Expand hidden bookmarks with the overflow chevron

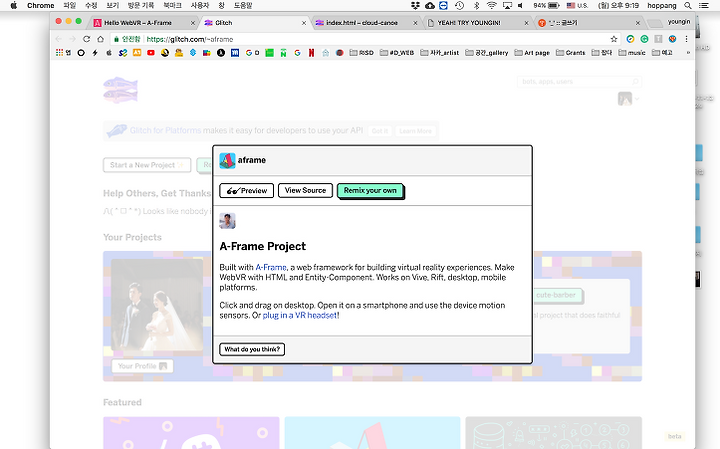(x=688, y=53)
